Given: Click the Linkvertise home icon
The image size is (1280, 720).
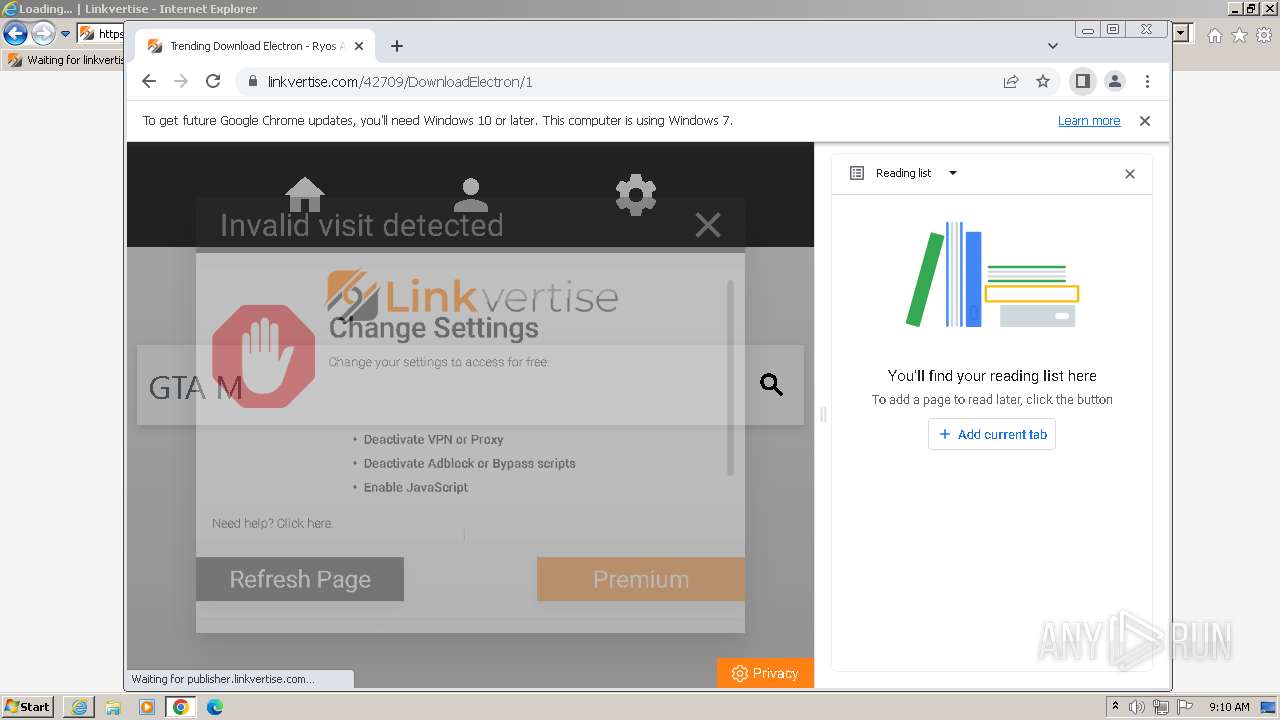Looking at the screenshot, I should tap(305, 194).
